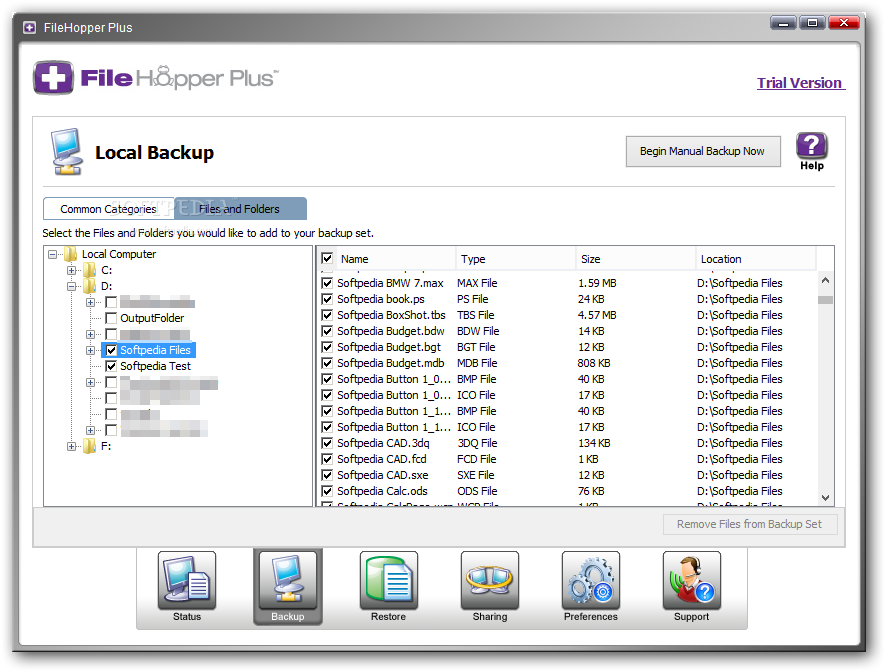Expand the Softpedia Files folder node
The width and height of the screenshot is (886, 672).
(x=90, y=350)
